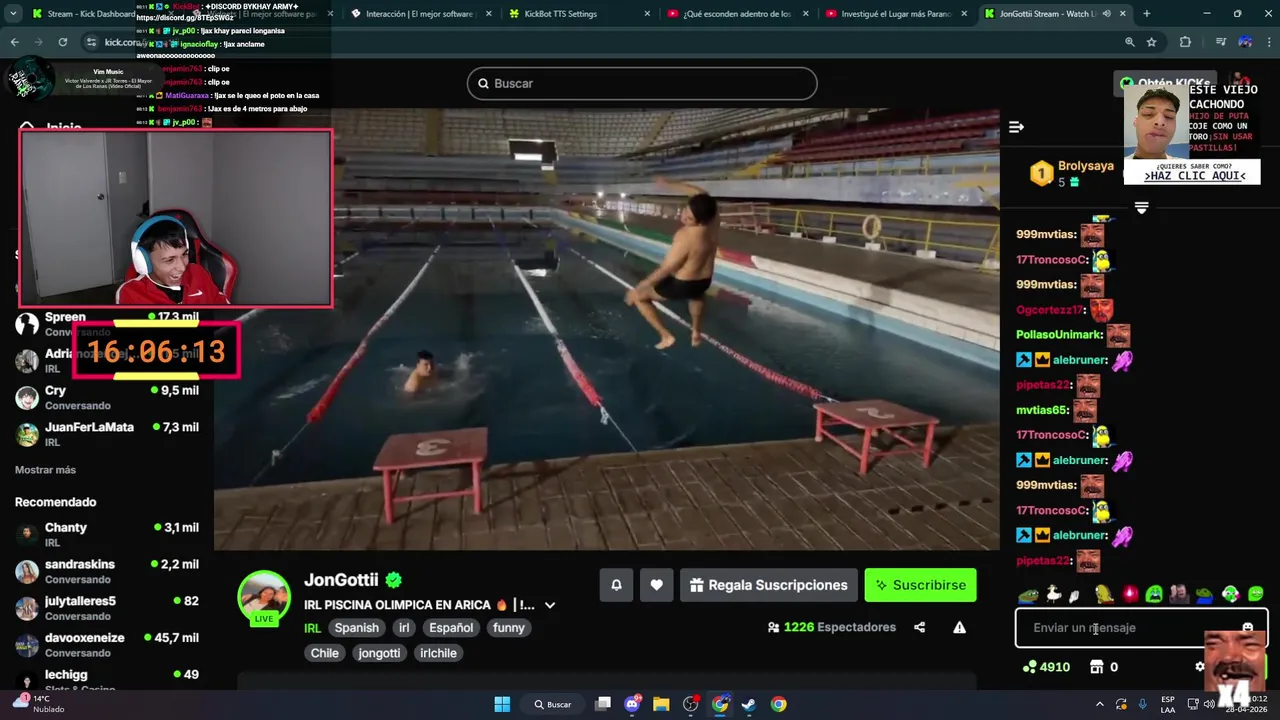Click the Spanish tag chip
The height and width of the screenshot is (720, 1280).
click(x=357, y=628)
